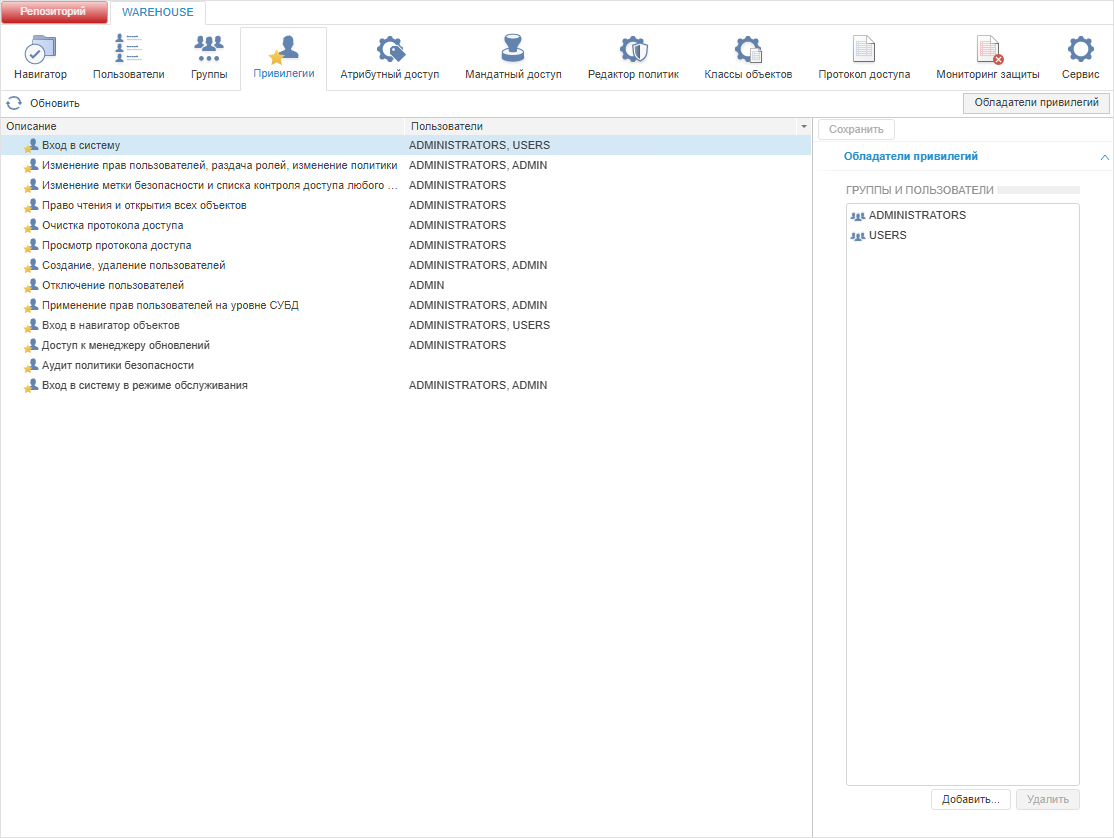Click privilege icon of Право чтения и открытия row

click(x=31, y=205)
